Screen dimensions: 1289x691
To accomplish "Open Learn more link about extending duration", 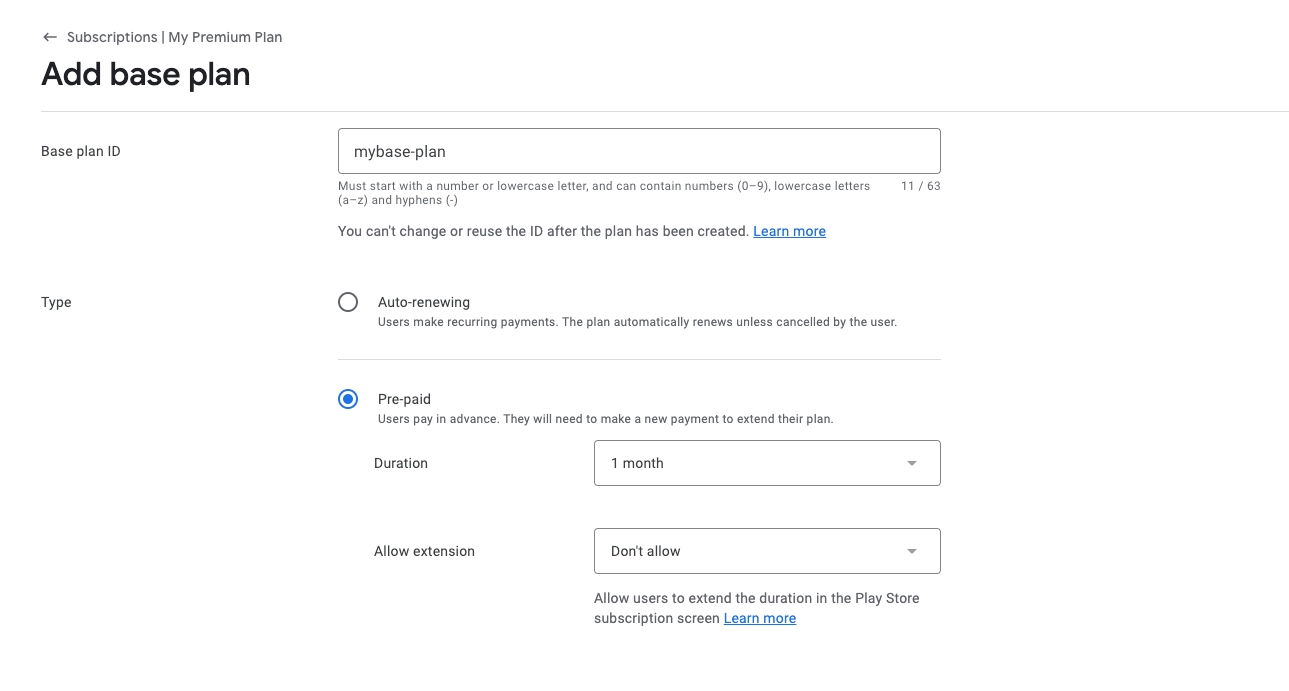I will pyautogui.click(x=759, y=618).
